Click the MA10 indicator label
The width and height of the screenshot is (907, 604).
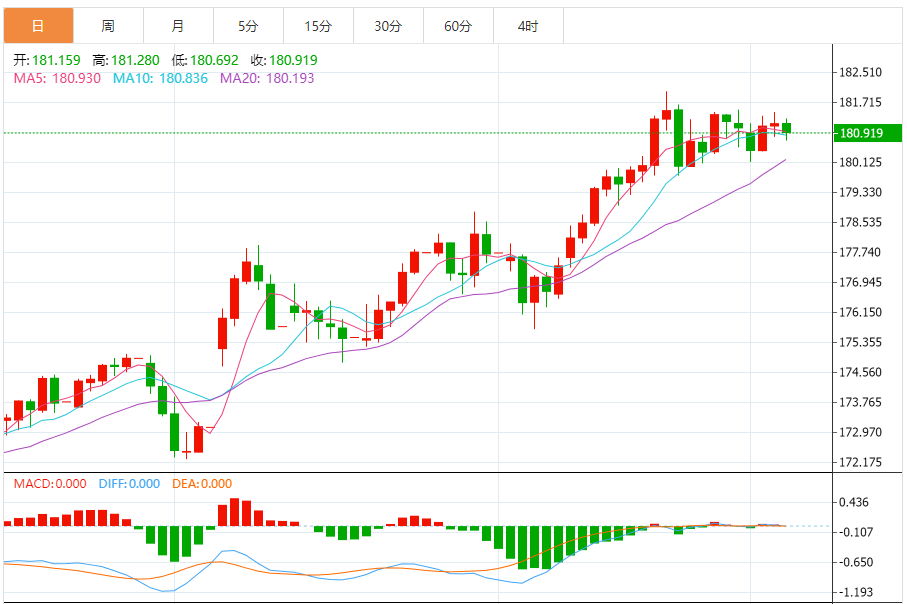(x=160, y=78)
